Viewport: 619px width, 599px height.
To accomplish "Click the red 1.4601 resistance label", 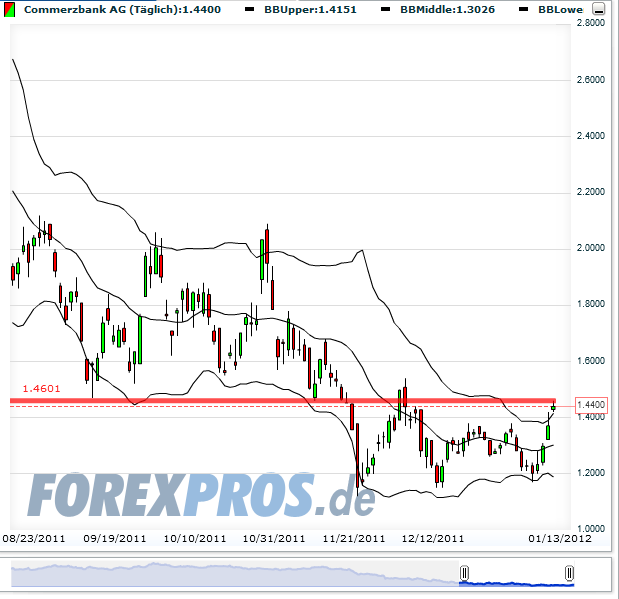I will tap(41, 389).
